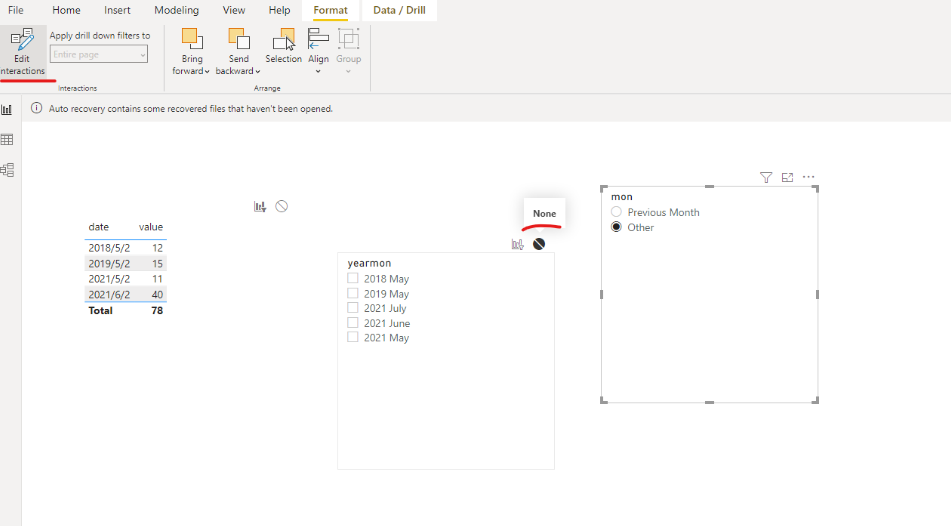Check the 2021 May box
Viewport: 951px width, 526px height.
pyautogui.click(x=352, y=337)
